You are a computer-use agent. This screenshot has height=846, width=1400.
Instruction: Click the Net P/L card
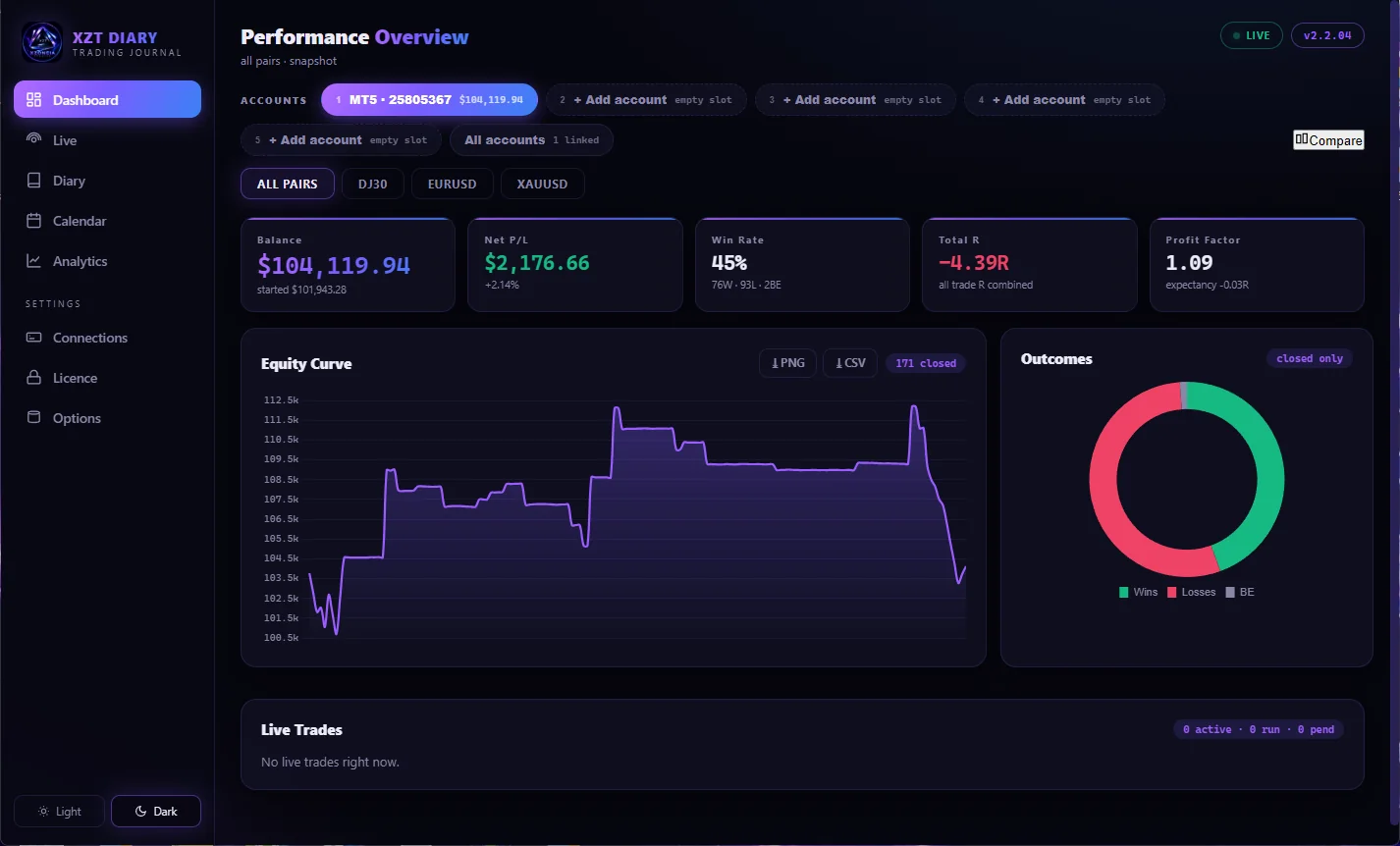[x=574, y=265]
